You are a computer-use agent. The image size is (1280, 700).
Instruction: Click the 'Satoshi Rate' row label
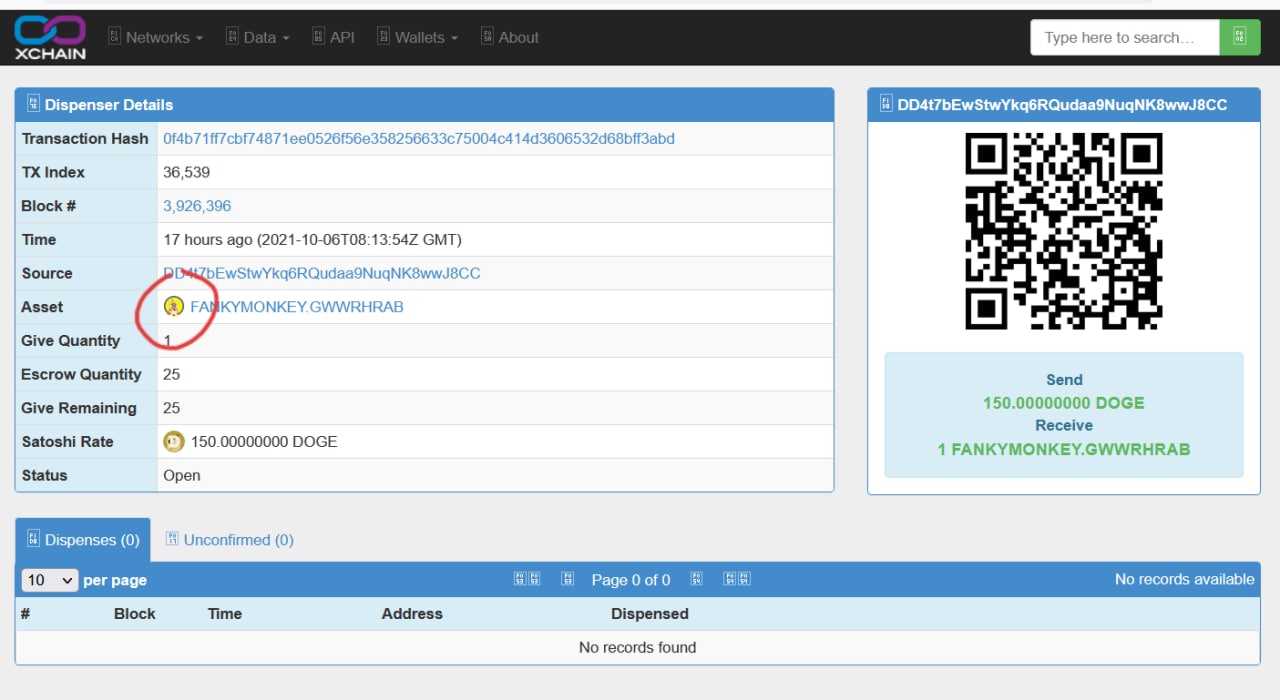(68, 441)
